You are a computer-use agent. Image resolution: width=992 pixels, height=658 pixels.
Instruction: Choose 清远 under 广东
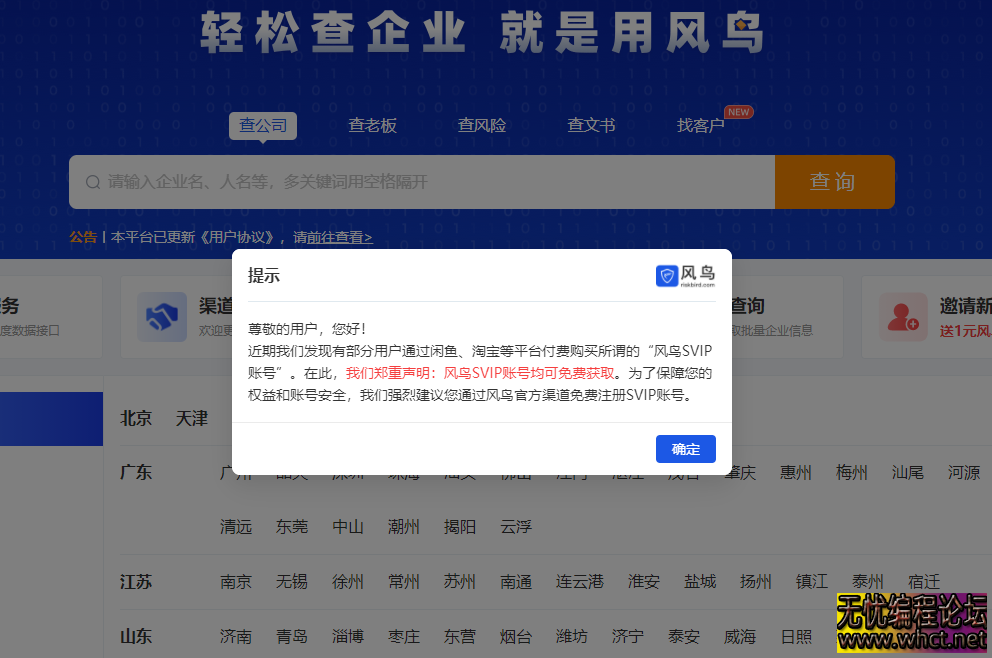pyautogui.click(x=236, y=527)
